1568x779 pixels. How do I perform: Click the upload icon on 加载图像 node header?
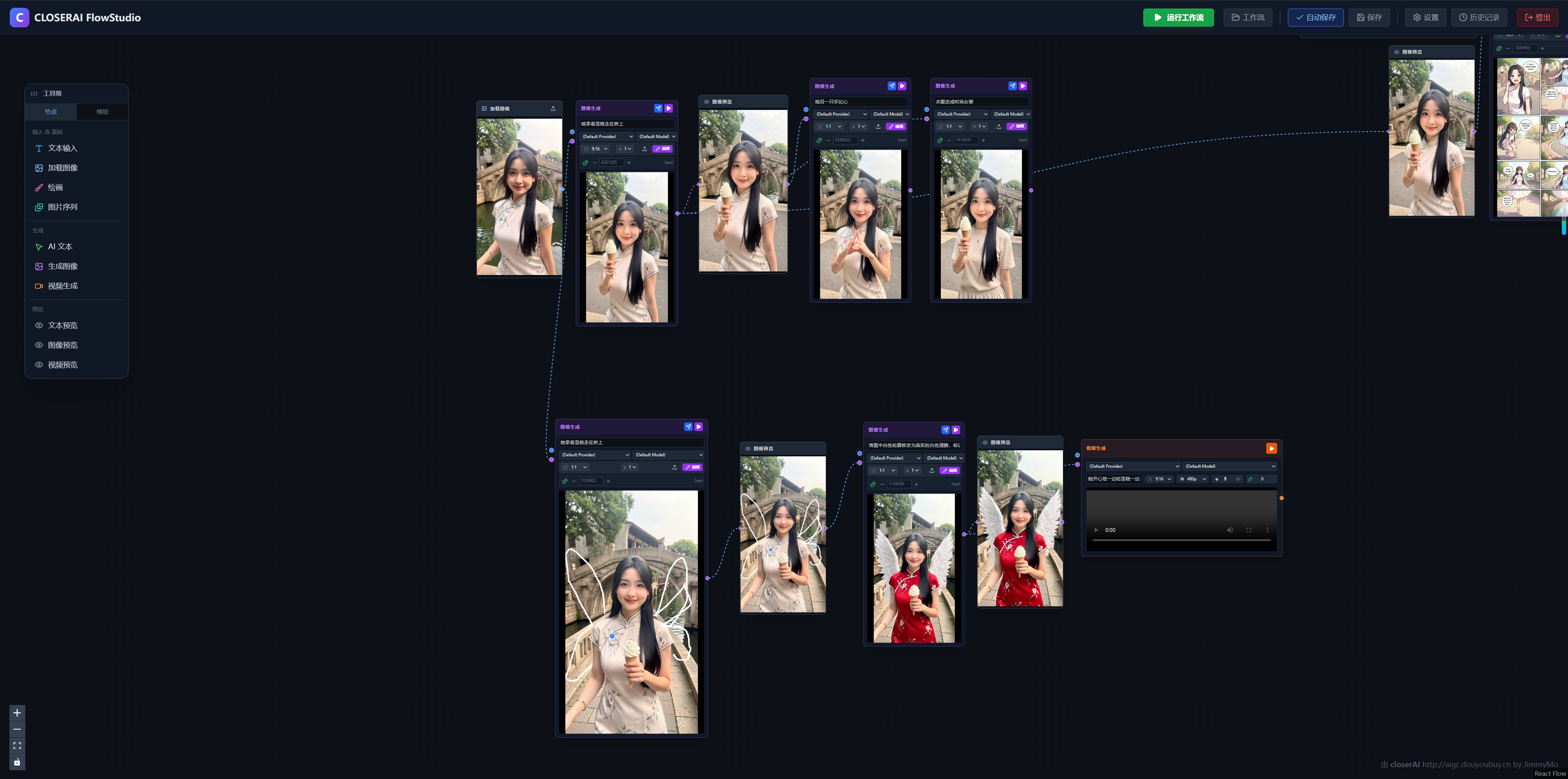[553, 108]
